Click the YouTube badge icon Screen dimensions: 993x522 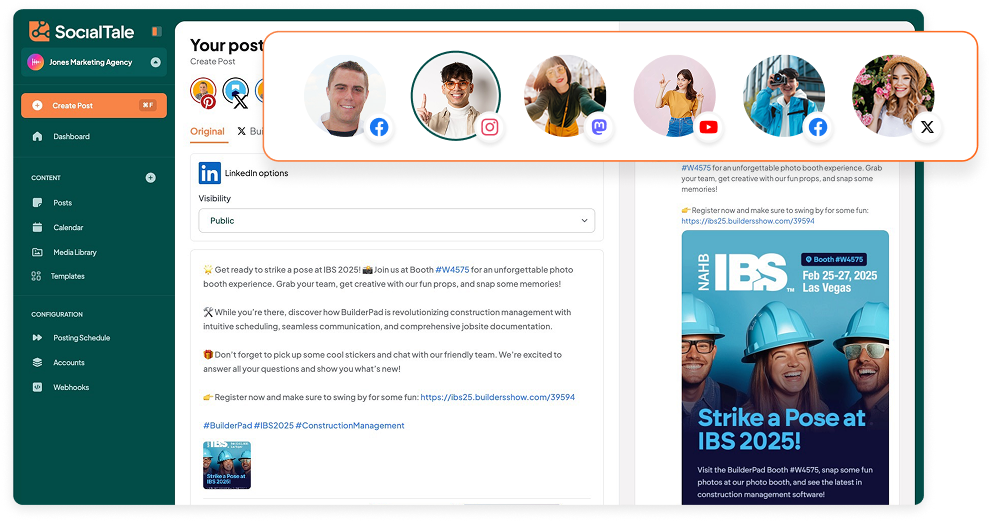(709, 127)
